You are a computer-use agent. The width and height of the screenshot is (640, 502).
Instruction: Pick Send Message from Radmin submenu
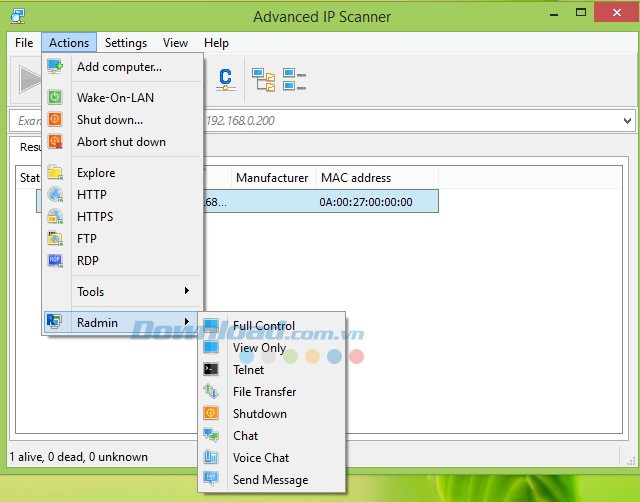[270, 480]
